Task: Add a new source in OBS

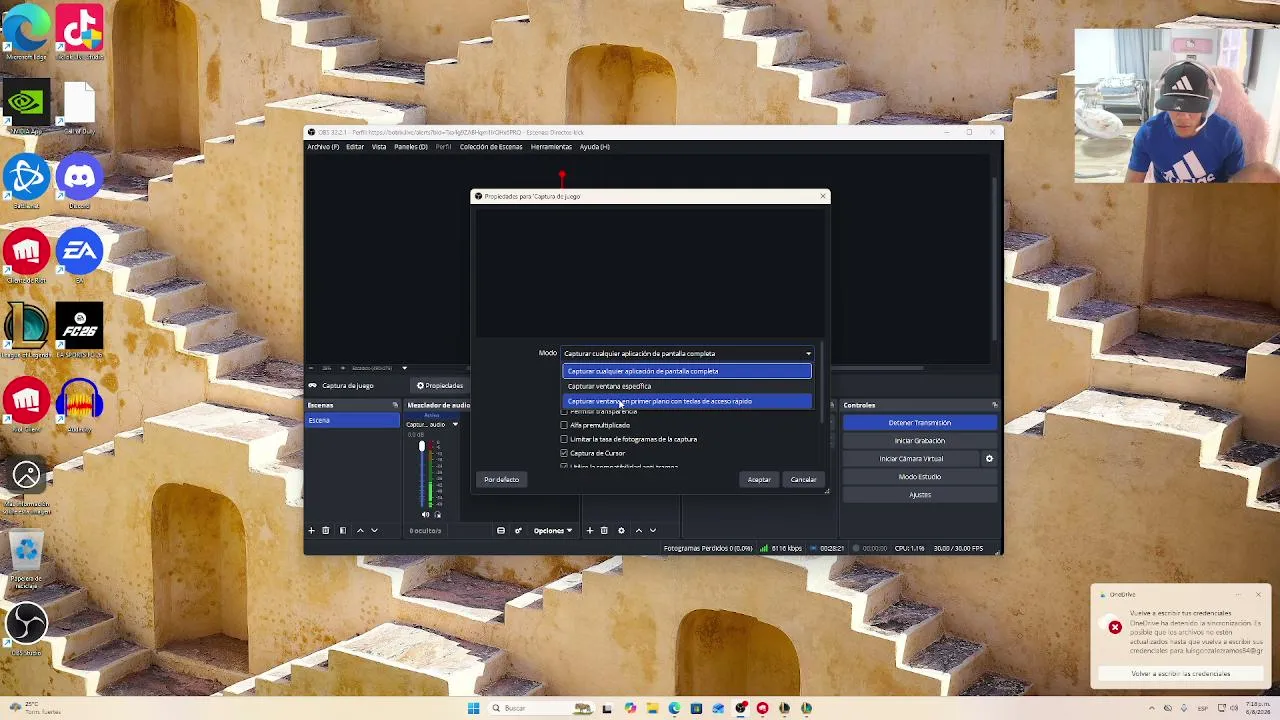Action: (x=590, y=531)
